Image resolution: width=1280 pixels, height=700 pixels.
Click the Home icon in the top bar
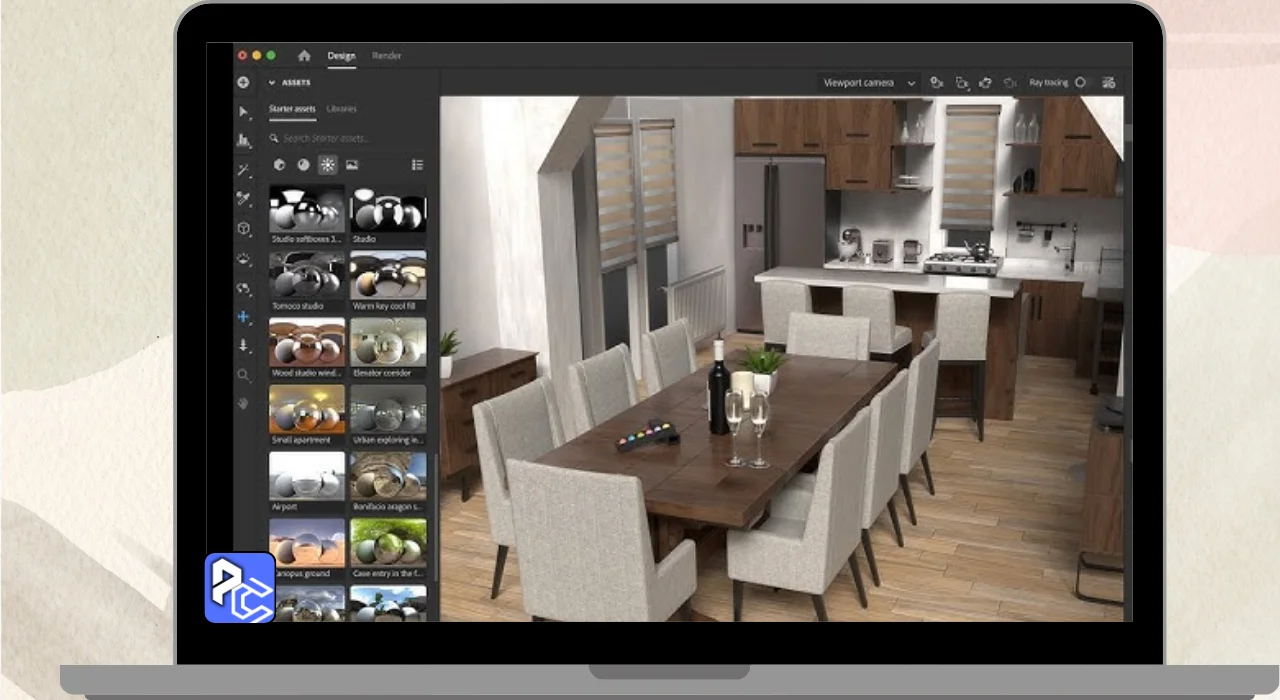304,56
